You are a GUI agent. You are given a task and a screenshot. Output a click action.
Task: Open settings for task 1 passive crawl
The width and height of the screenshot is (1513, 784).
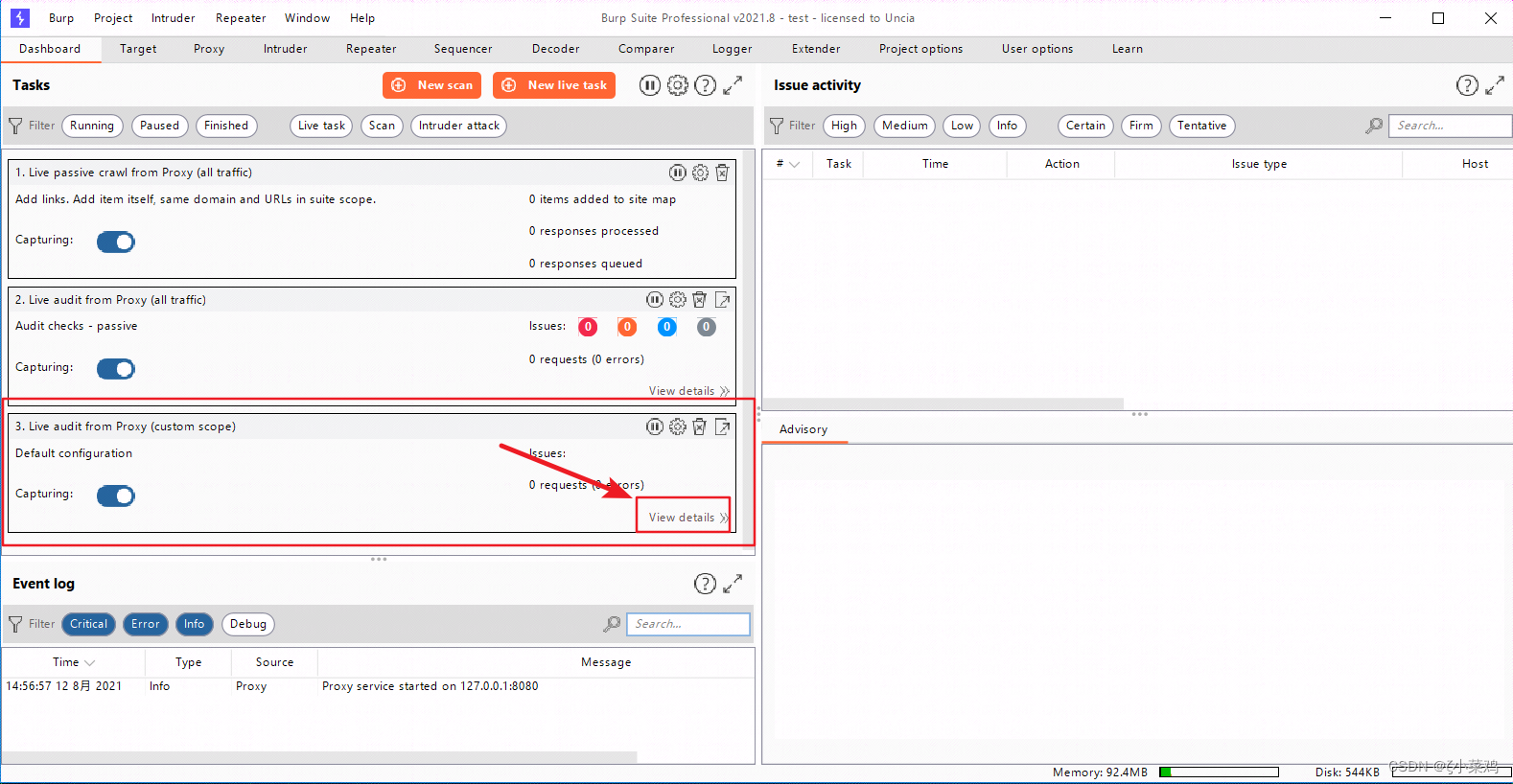click(x=701, y=173)
